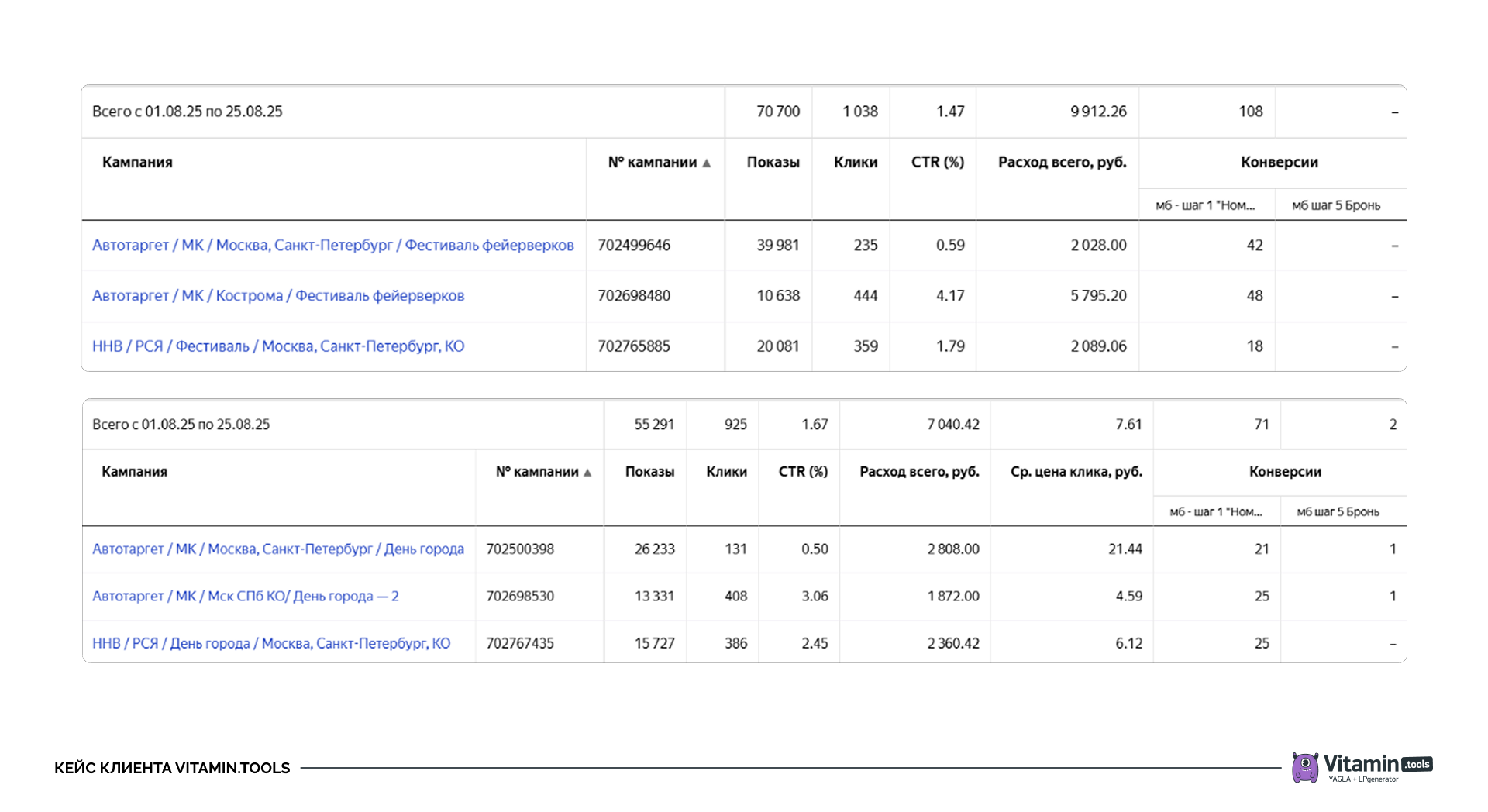The width and height of the screenshot is (1488, 812).
Task: Open ННВ РСЯ Фестиваль campaign link
Action: point(277,346)
